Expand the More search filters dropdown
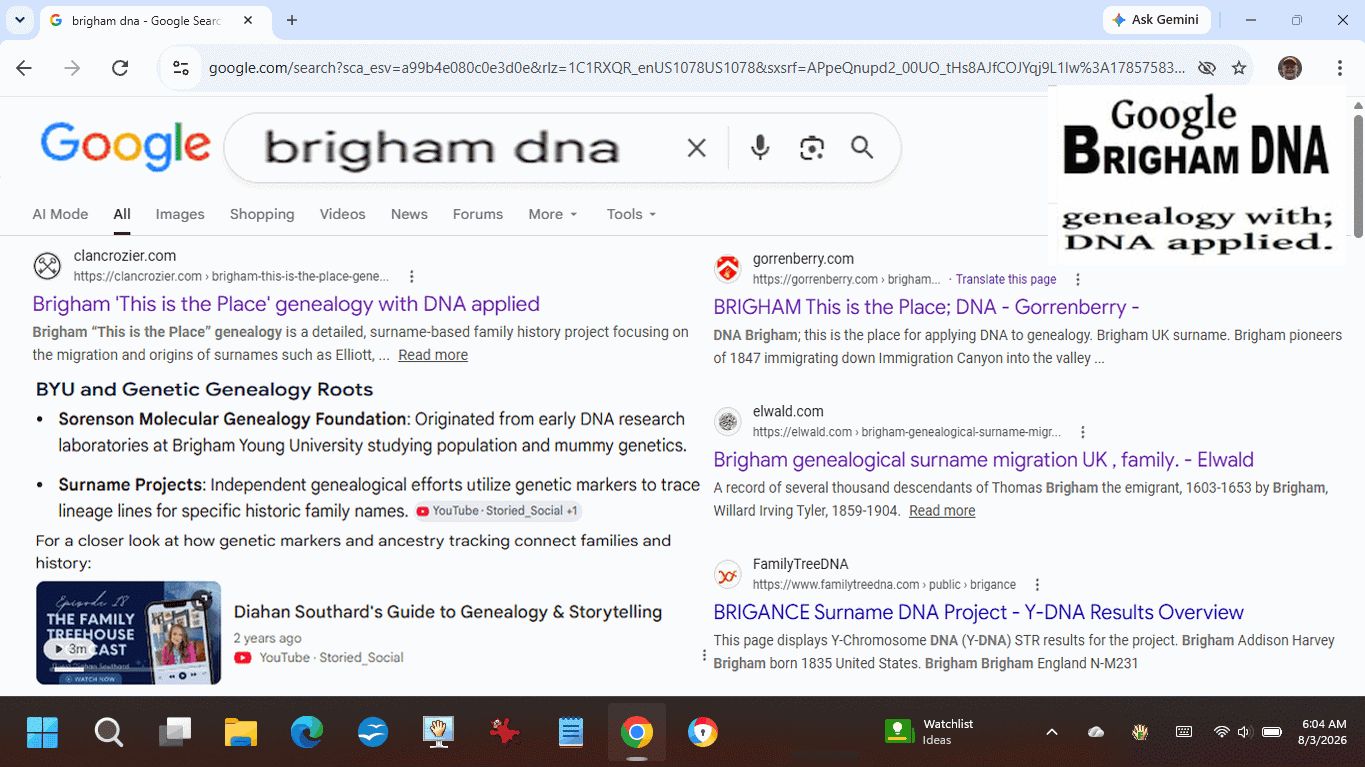 [553, 214]
